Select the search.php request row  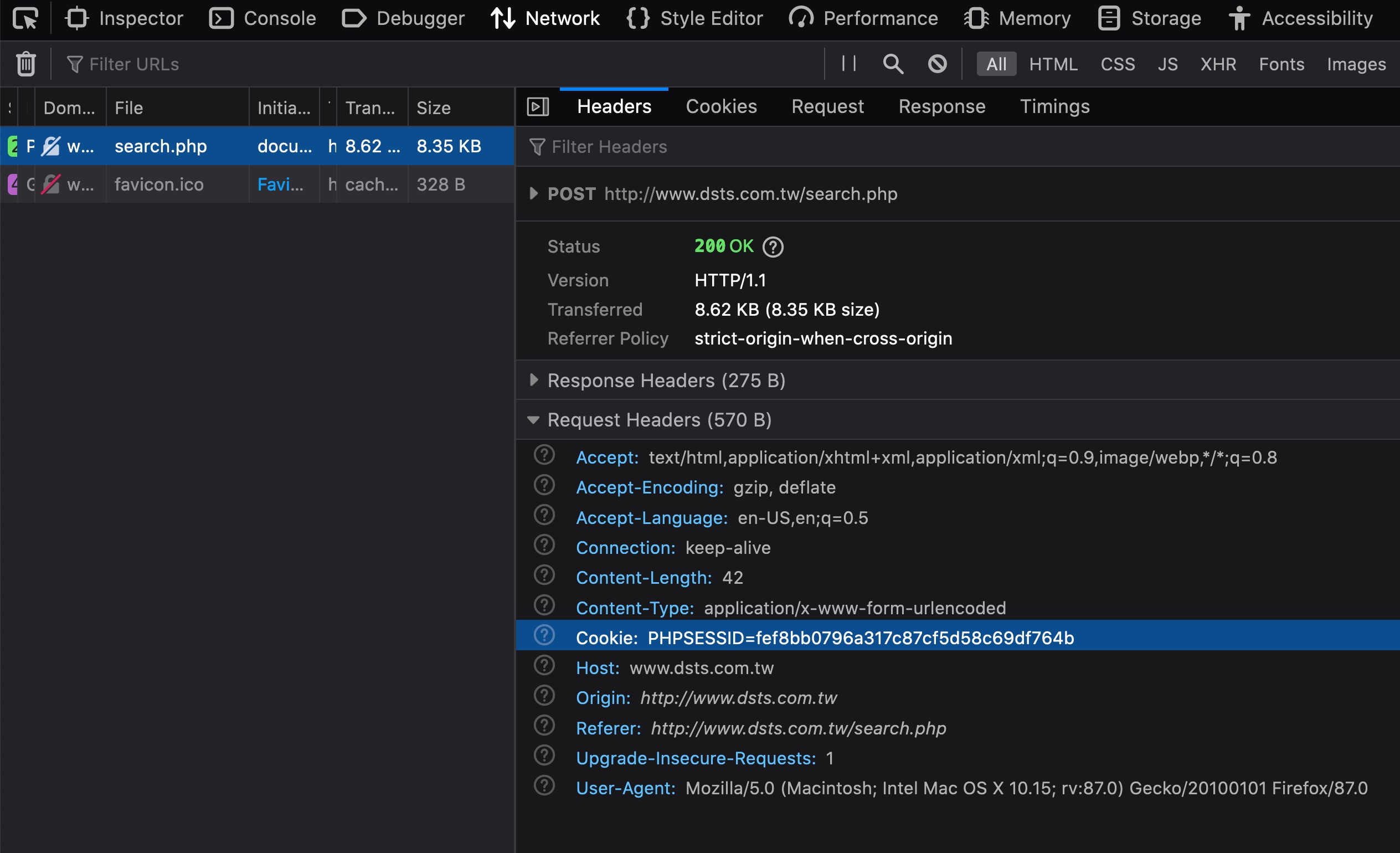click(x=257, y=146)
